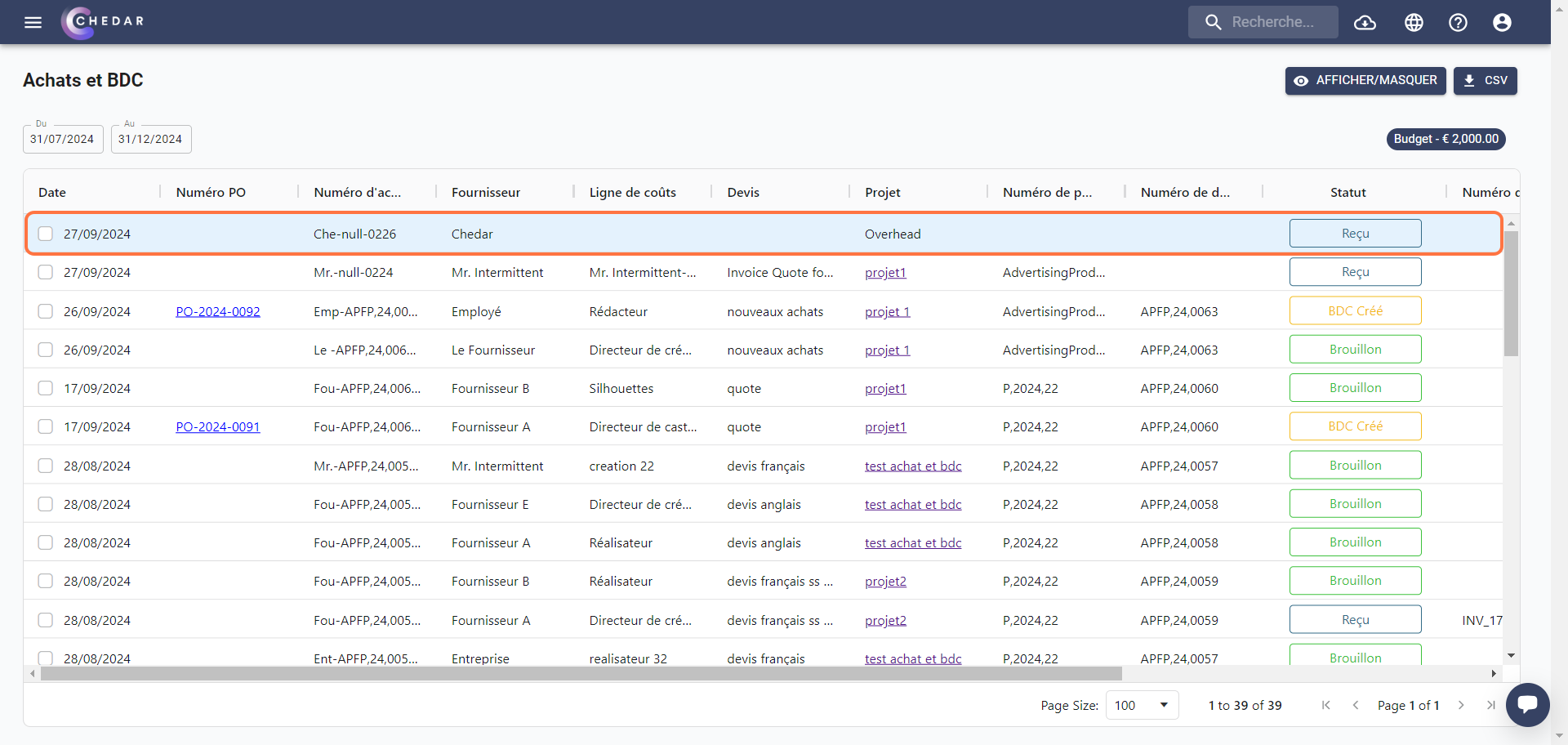Click the INV_17 invoice cell
This screenshot has width=1568, height=745.
click(x=1481, y=620)
